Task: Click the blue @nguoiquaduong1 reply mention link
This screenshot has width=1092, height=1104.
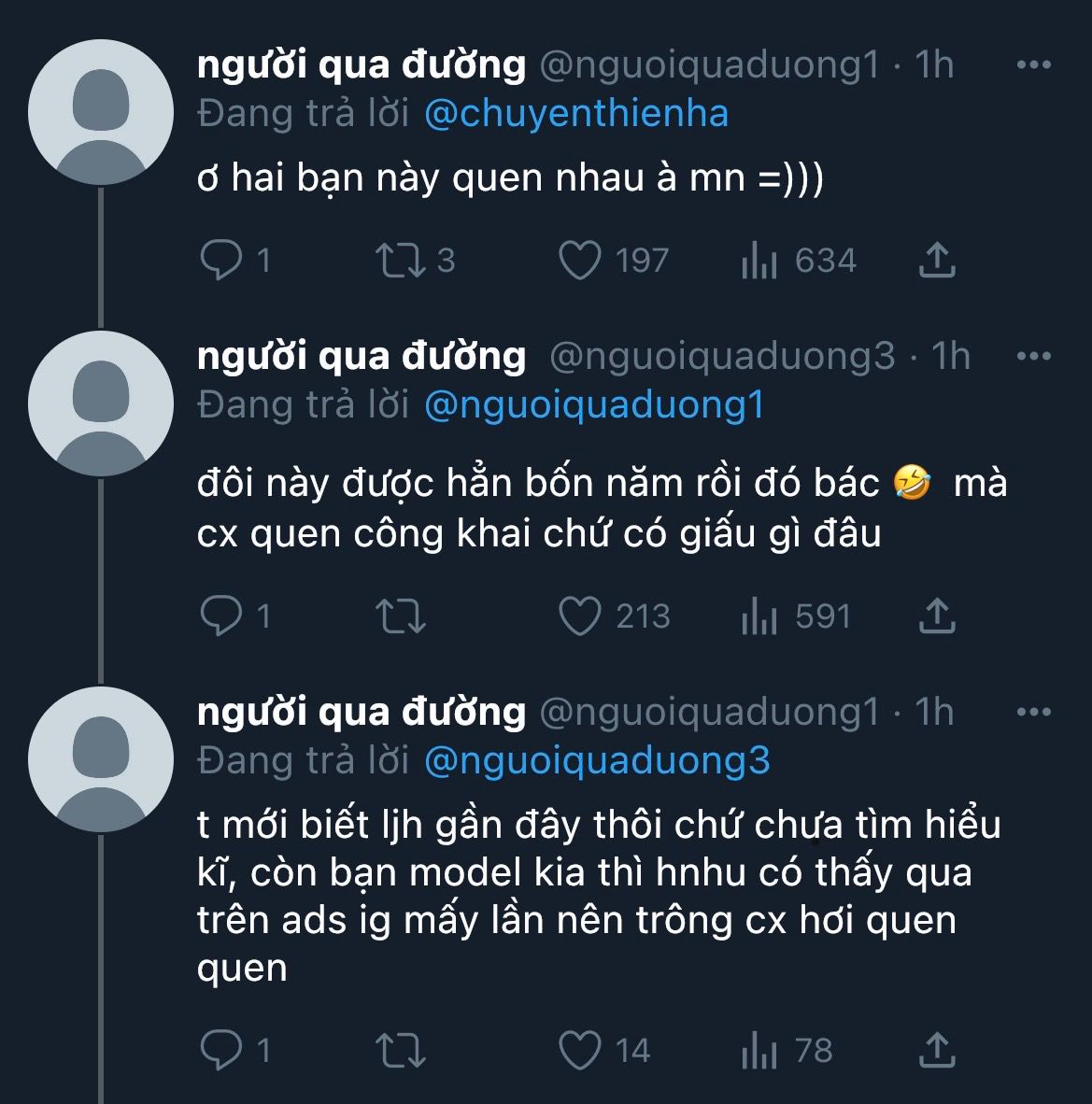Action: (594, 405)
